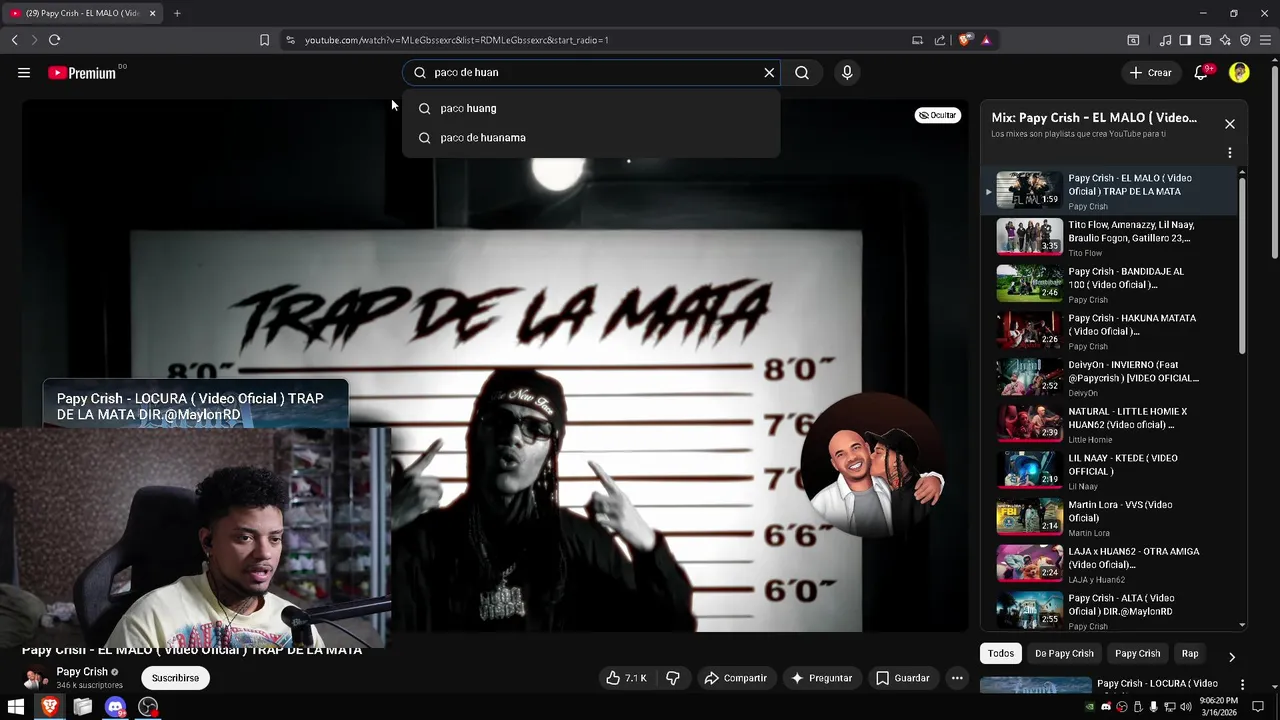Image resolution: width=1280 pixels, height=720 pixels.
Task: Click the browser address bar URL
Action: [457, 40]
